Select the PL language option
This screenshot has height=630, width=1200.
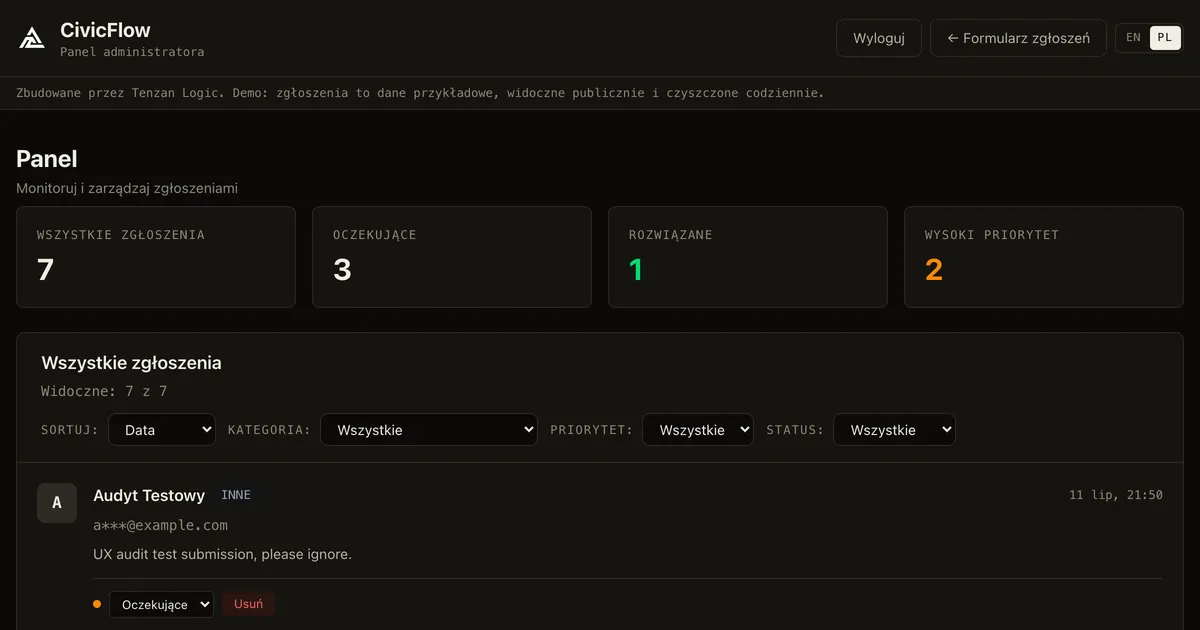tap(1165, 38)
